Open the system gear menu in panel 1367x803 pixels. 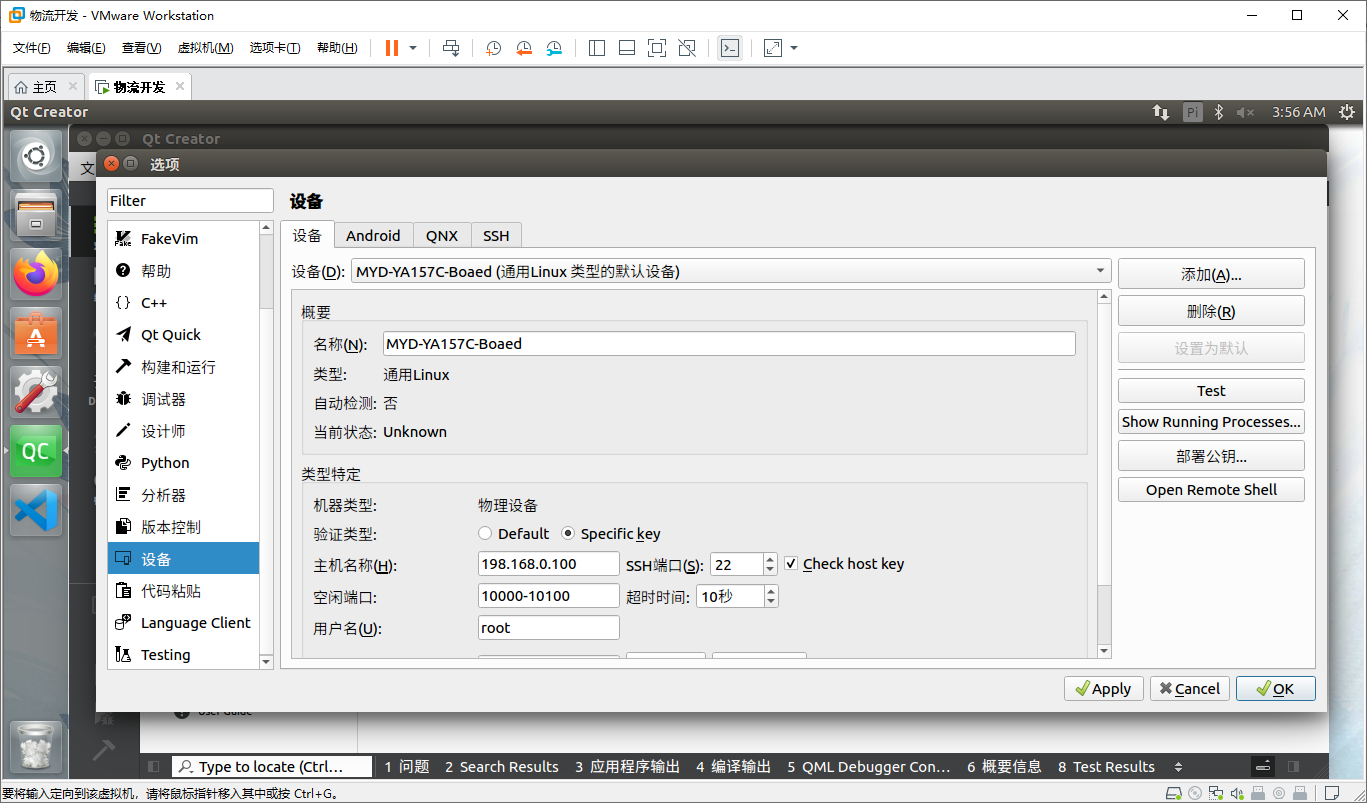click(1347, 112)
